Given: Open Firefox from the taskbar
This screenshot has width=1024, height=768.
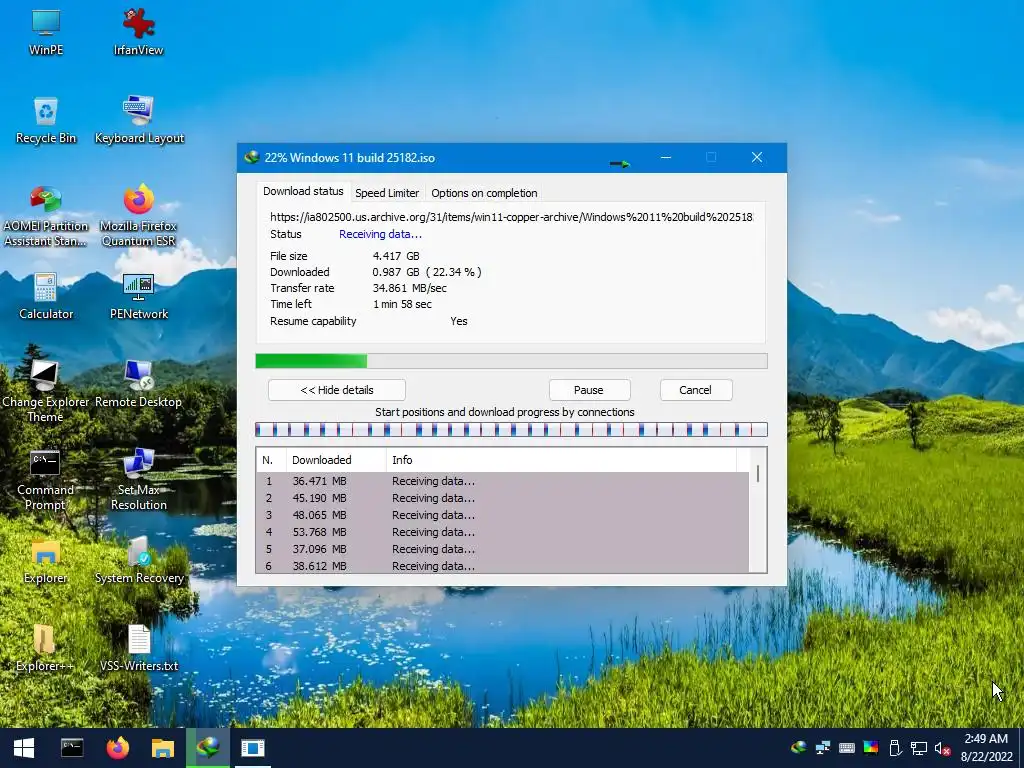Looking at the screenshot, I should click(x=118, y=748).
